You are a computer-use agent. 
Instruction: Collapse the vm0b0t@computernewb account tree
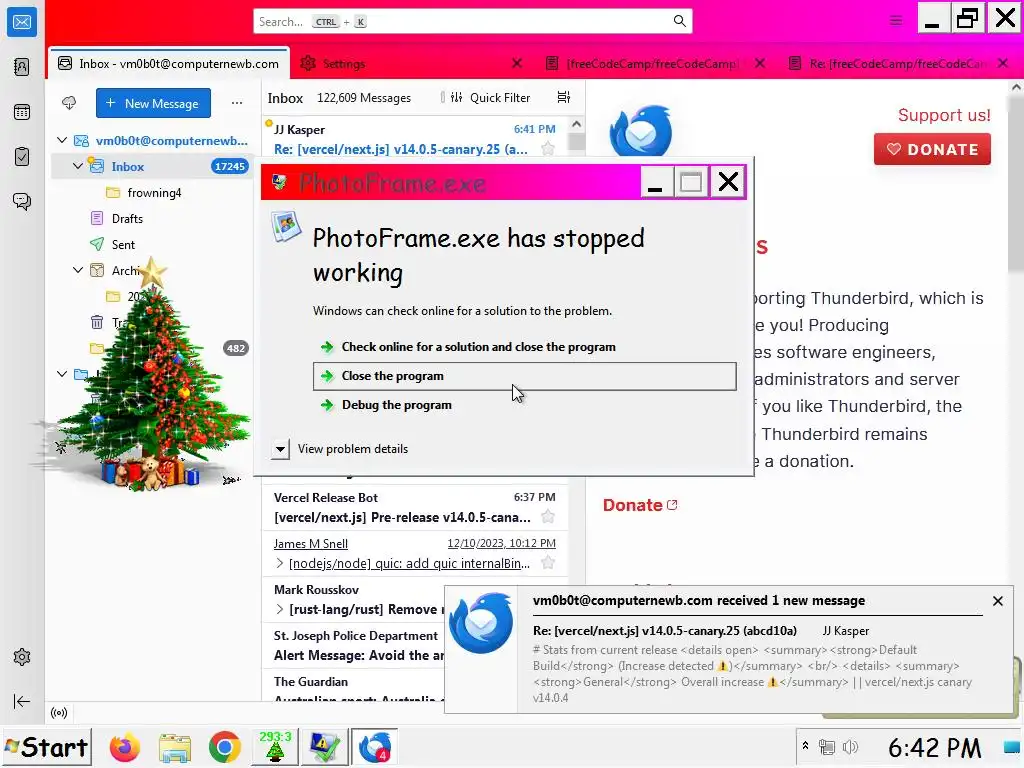[x=62, y=140]
